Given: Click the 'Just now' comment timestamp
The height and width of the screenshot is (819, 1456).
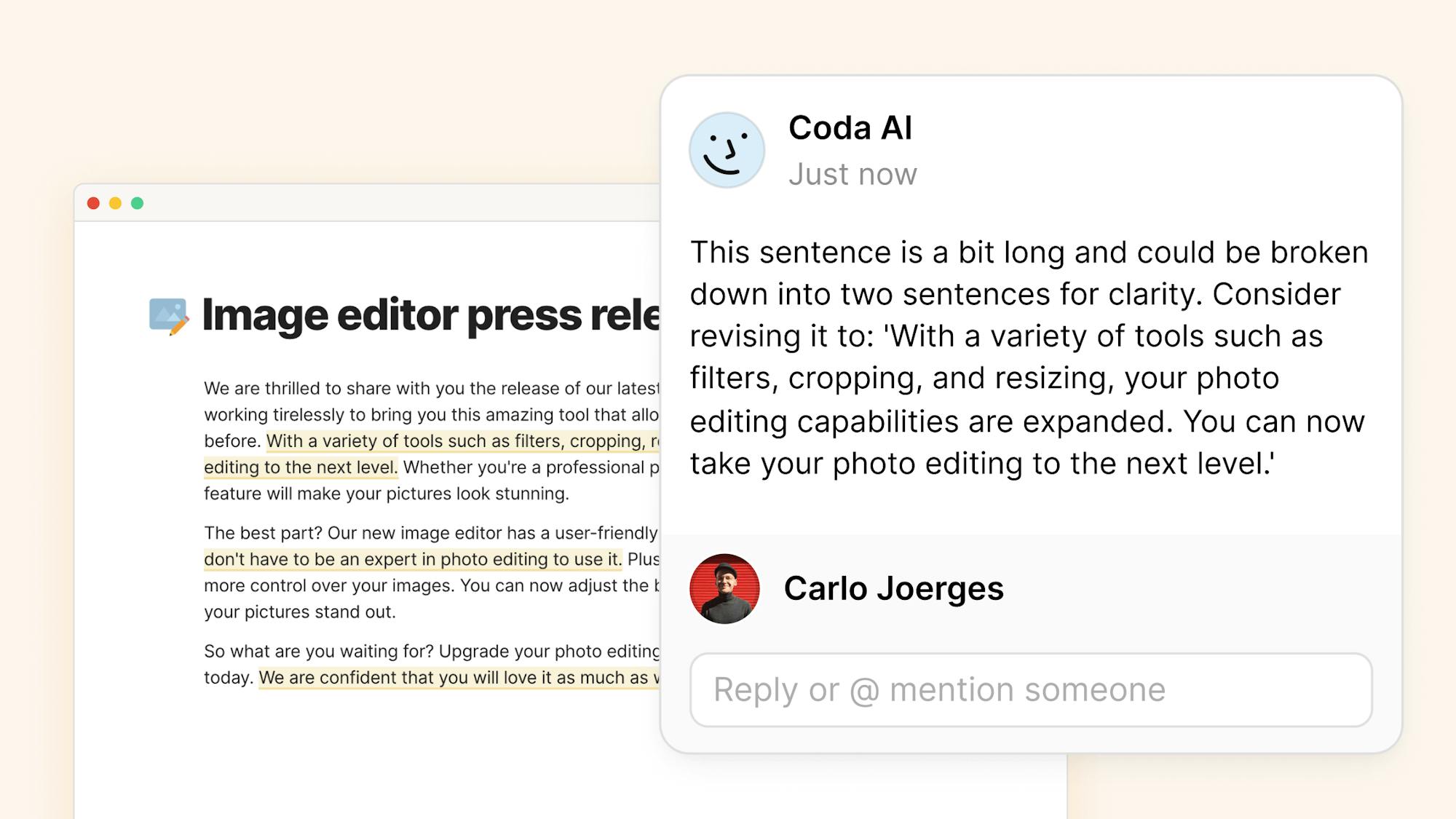Looking at the screenshot, I should point(852,175).
